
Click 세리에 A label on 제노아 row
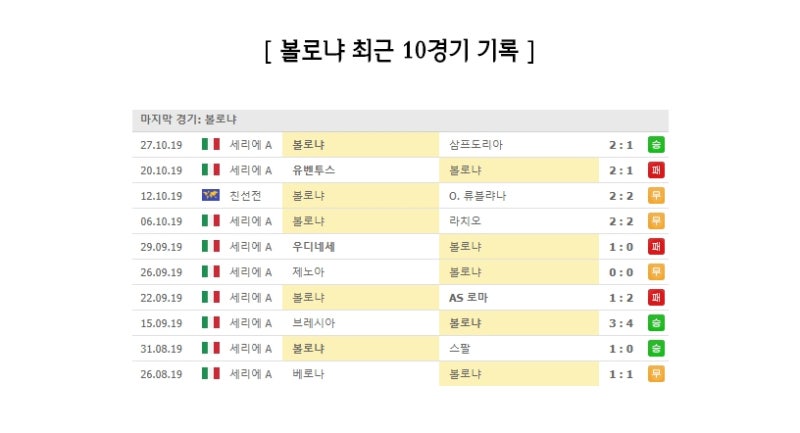(x=251, y=272)
